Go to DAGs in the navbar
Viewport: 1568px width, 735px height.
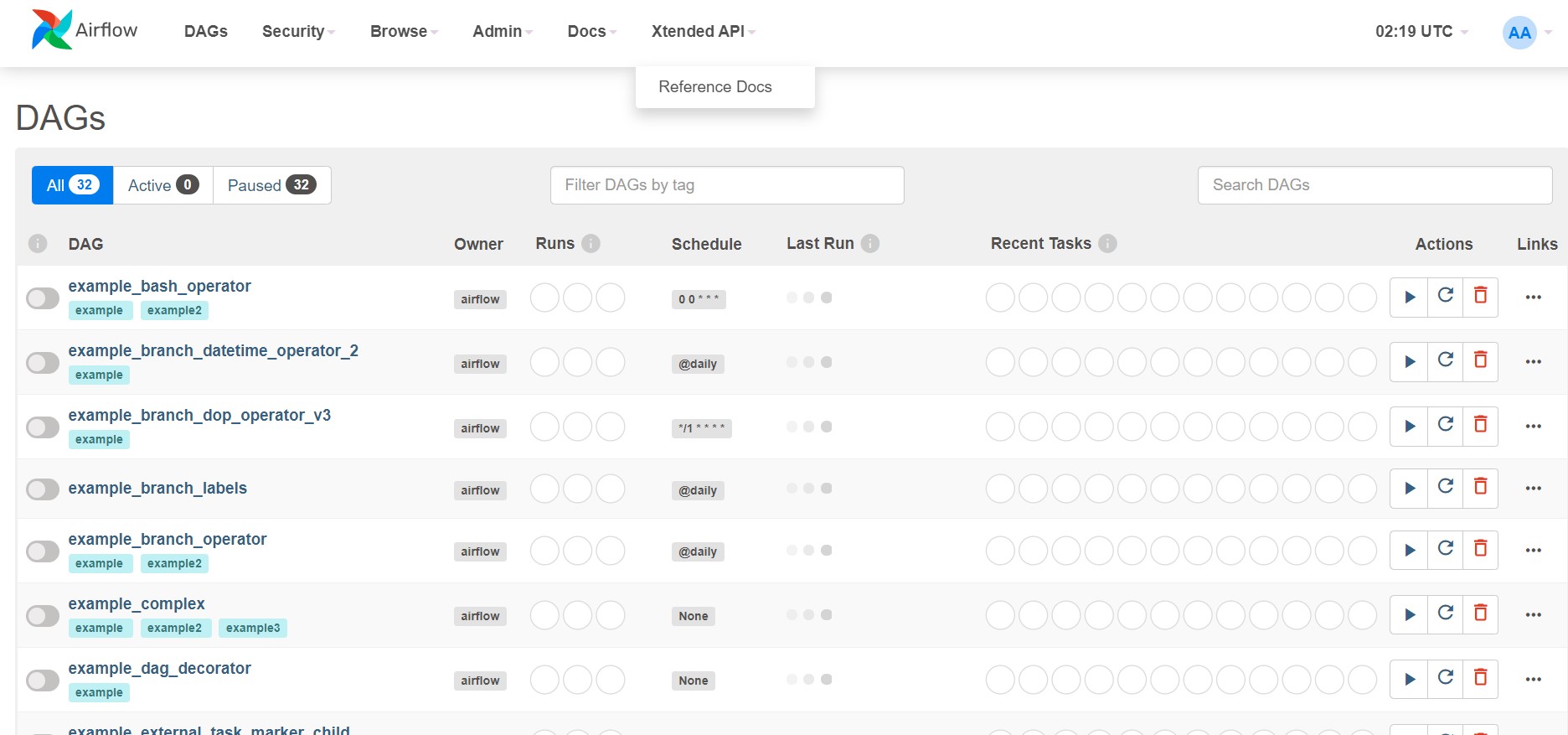[206, 31]
